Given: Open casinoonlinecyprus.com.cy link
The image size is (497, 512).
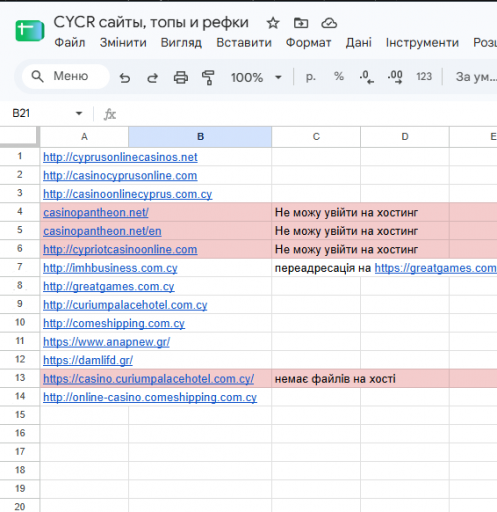Looking at the screenshot, I should pos(127,194).
